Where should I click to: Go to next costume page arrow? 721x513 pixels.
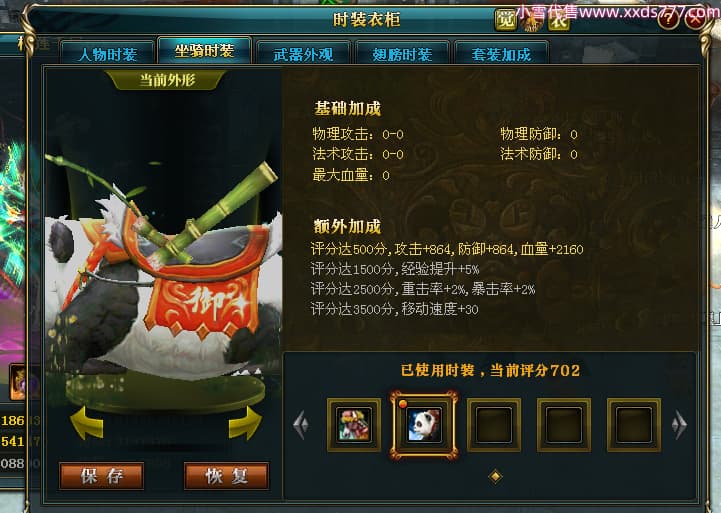(679, 425)
